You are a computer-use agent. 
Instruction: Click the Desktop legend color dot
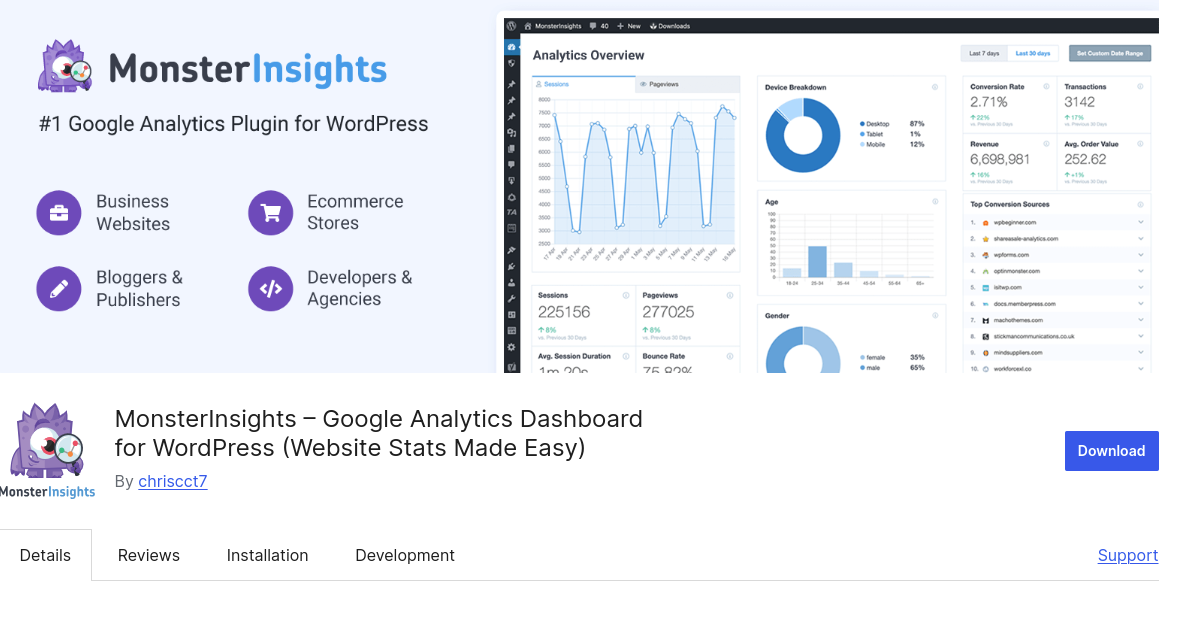(x=862, y=124)
